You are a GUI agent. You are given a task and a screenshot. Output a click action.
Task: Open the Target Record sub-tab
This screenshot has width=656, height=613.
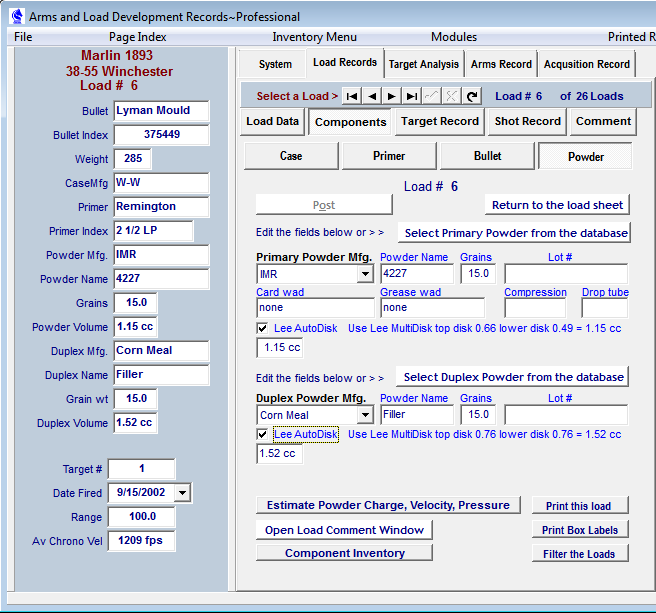439,121
